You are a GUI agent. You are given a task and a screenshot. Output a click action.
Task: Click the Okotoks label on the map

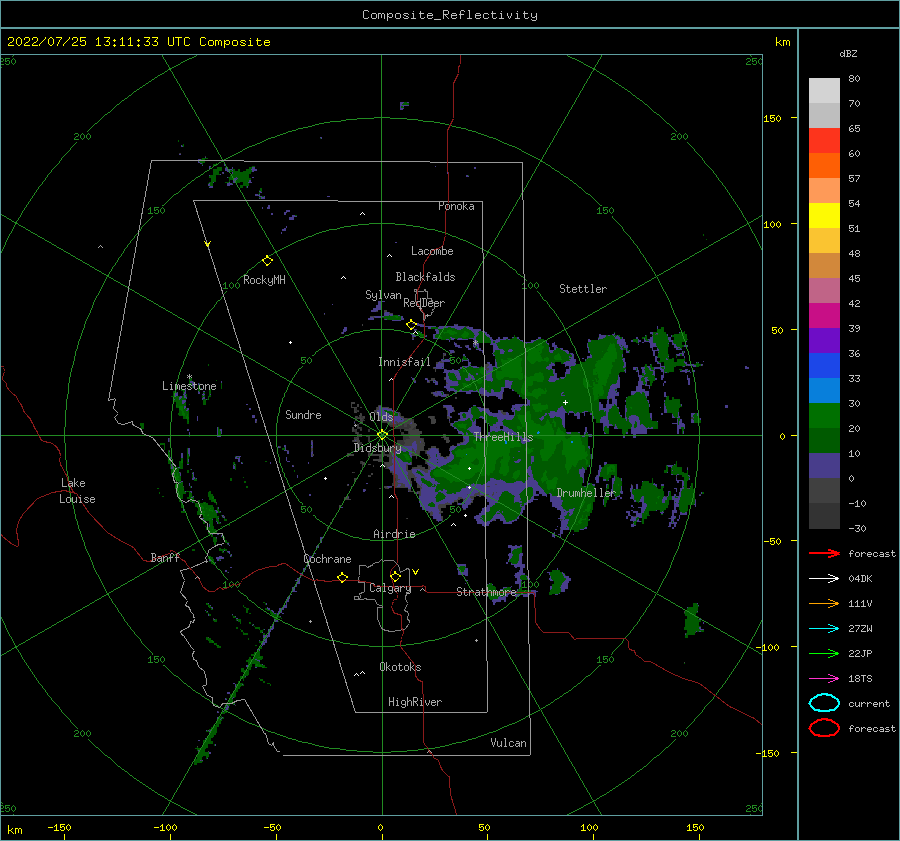[x=400, y=667]
